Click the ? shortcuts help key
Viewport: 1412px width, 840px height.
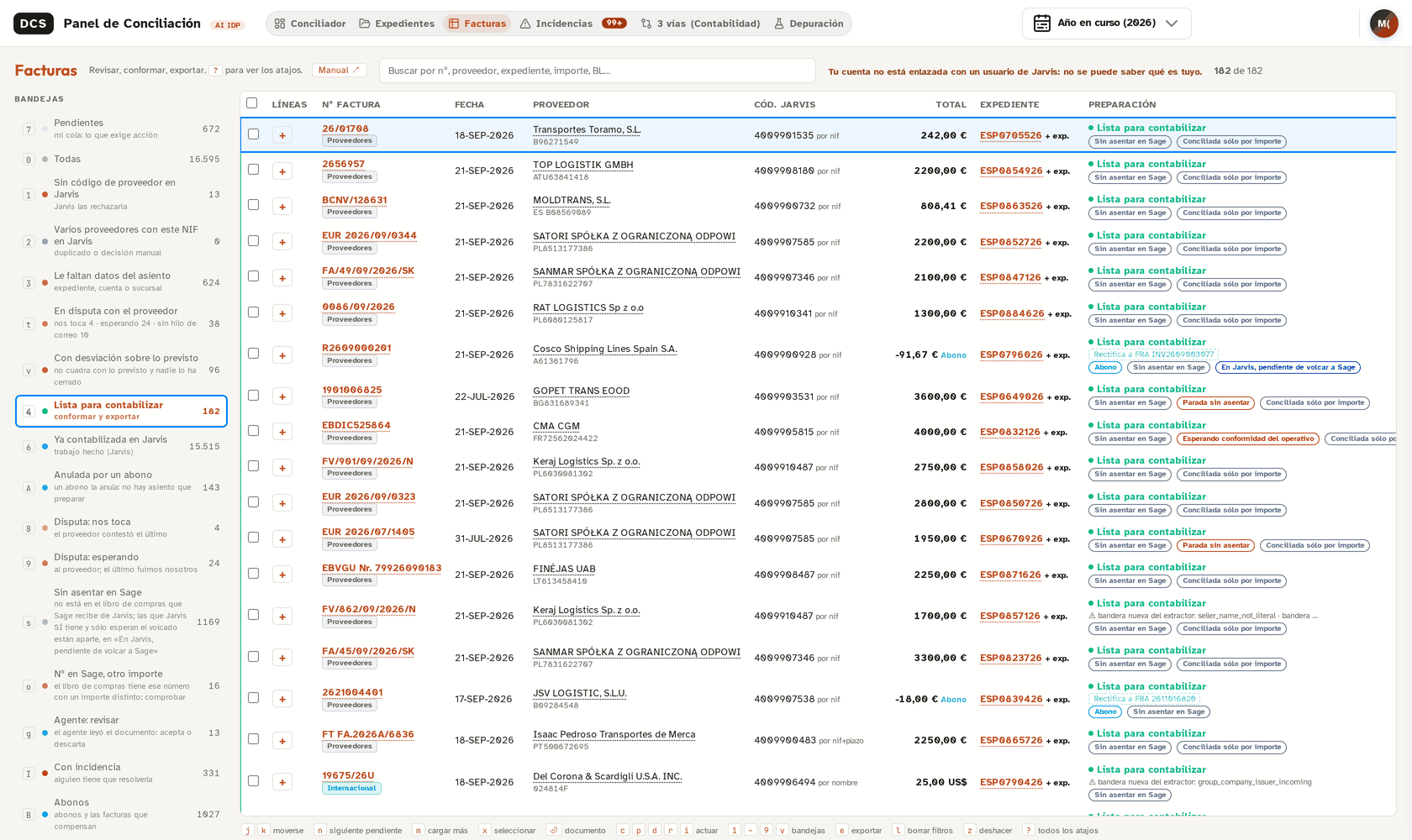click(x=216, y=71)
